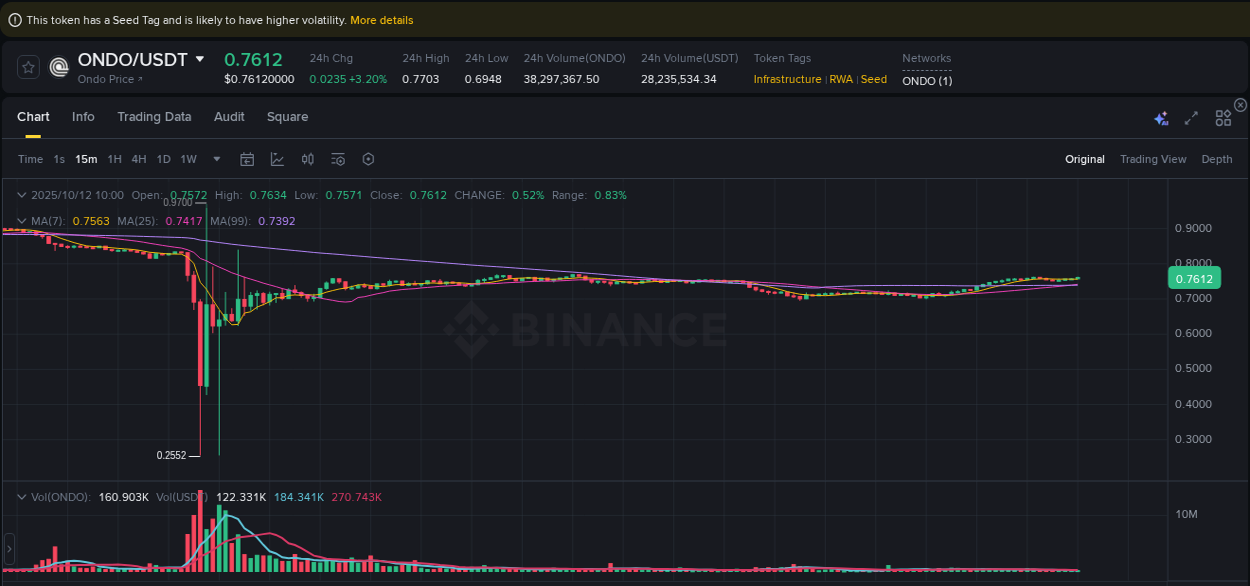Viewport: 1250px width, 586px height.
Task: Select the candlestick display icon
Action: [x=307, y=159]
